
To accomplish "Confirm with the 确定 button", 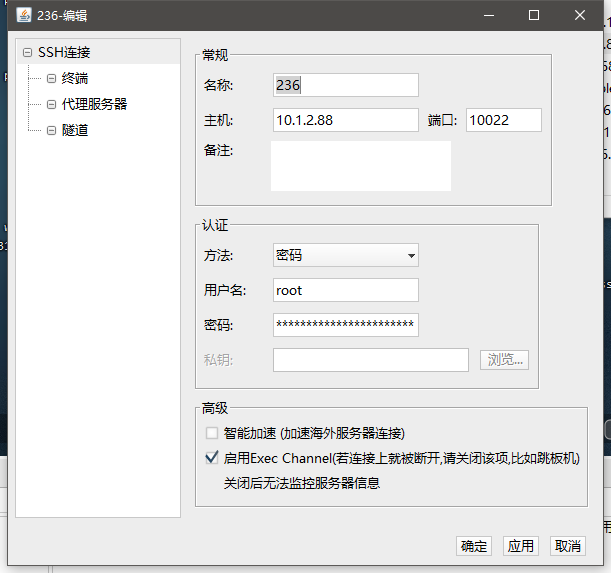I will click(x=474, y=546).
